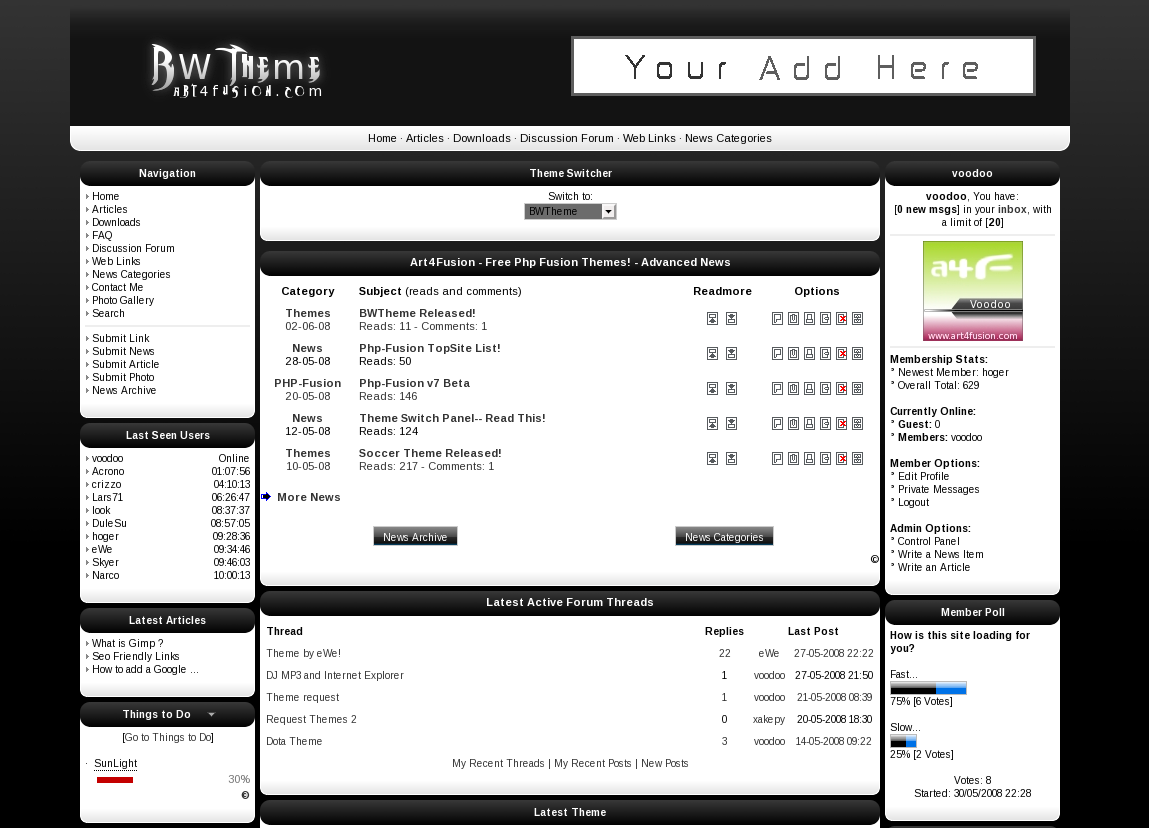Open Acrono in Last Seen Users

pos(108,471)
